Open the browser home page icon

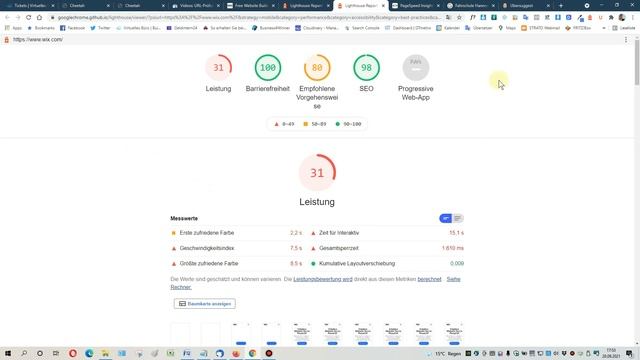(x=39, y=18)
